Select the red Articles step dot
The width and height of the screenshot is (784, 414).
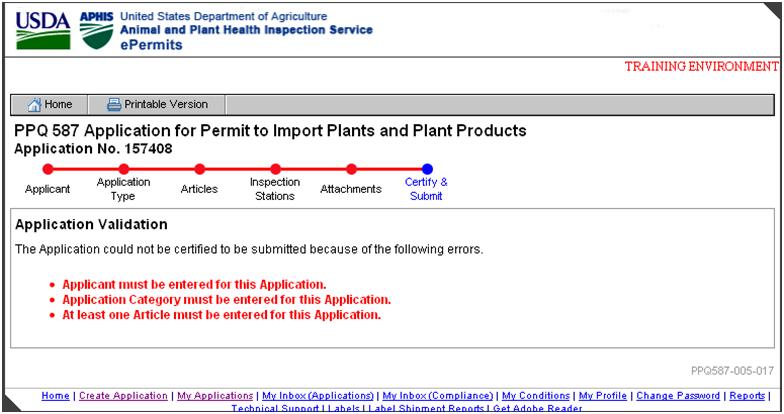[x=199, y=169]
